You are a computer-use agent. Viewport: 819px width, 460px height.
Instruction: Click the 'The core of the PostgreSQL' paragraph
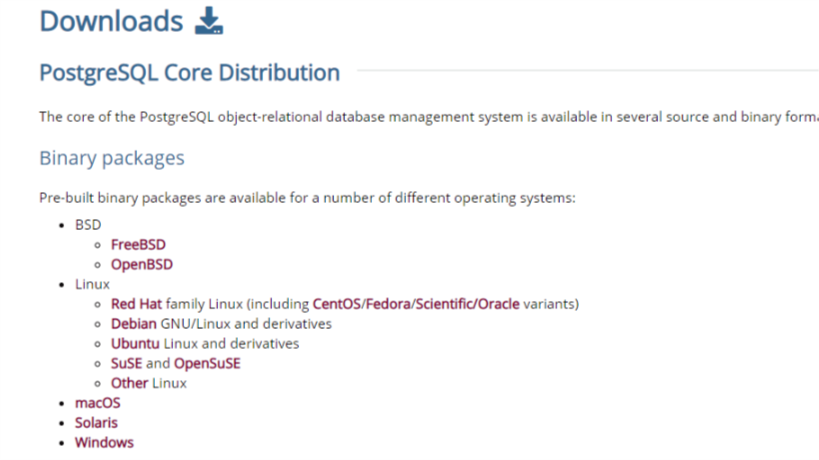click(x=429, y=117)
